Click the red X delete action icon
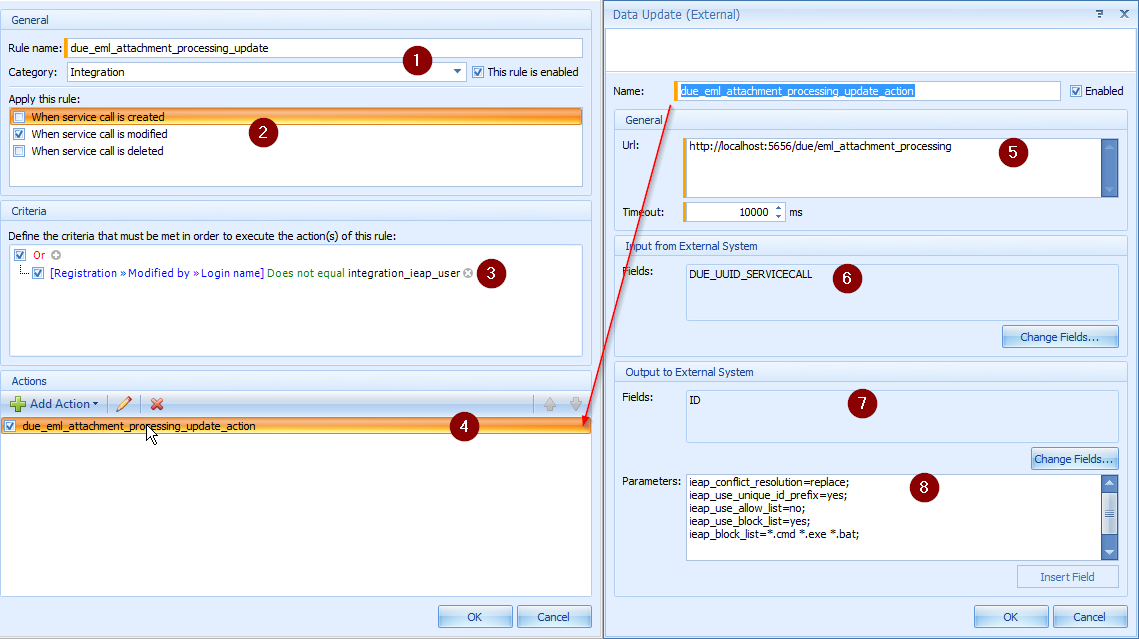The width and height of the screenshot is (1139, 639). [x=157, y=404]
